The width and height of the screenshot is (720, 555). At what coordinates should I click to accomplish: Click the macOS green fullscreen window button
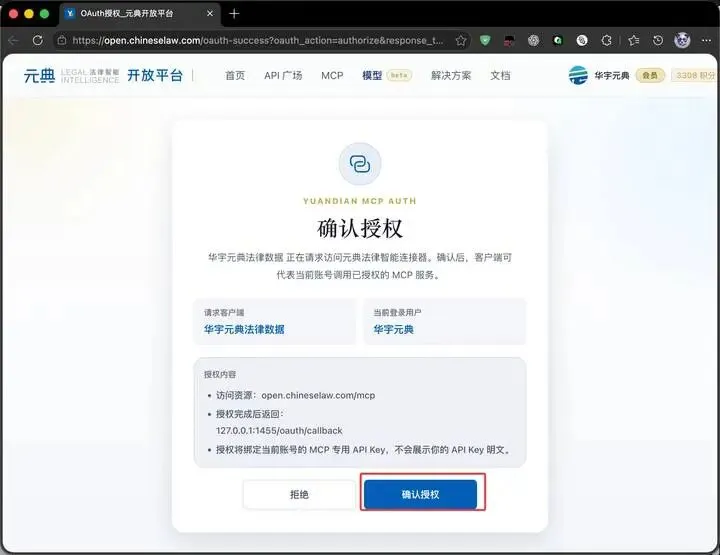(x=45, y=14)
